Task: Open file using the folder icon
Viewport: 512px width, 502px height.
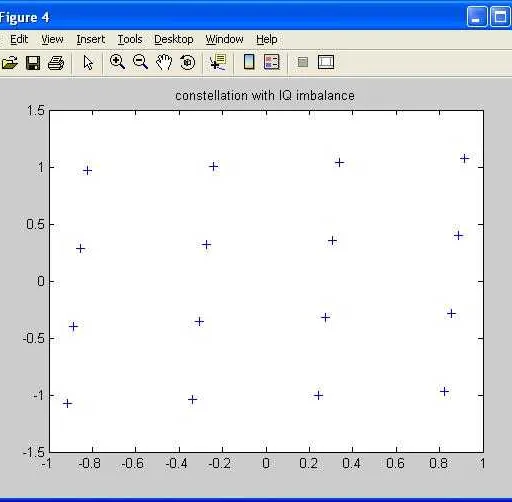Action: point(9,63)
